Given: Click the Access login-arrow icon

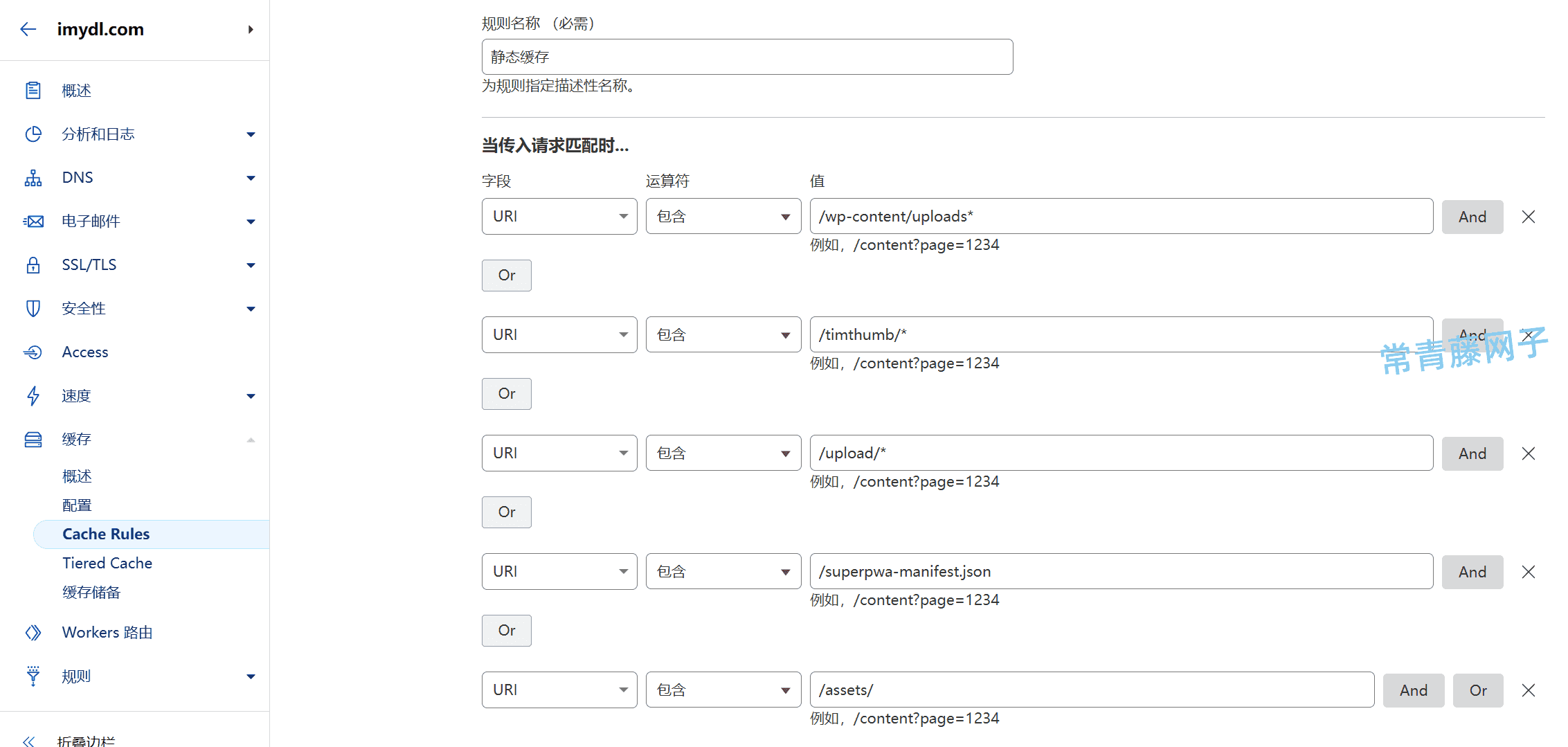Looking at the screenshot, I should 33,352.
